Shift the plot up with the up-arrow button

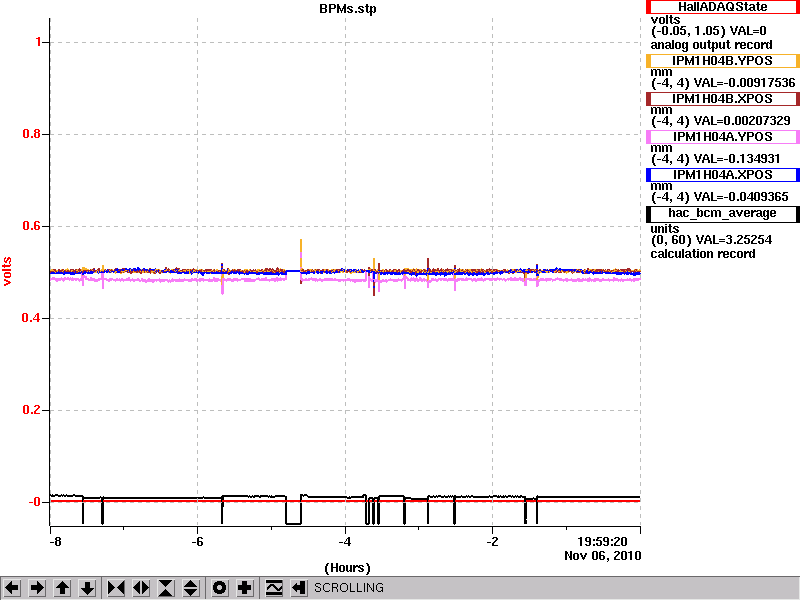click(x=62, y=588)
